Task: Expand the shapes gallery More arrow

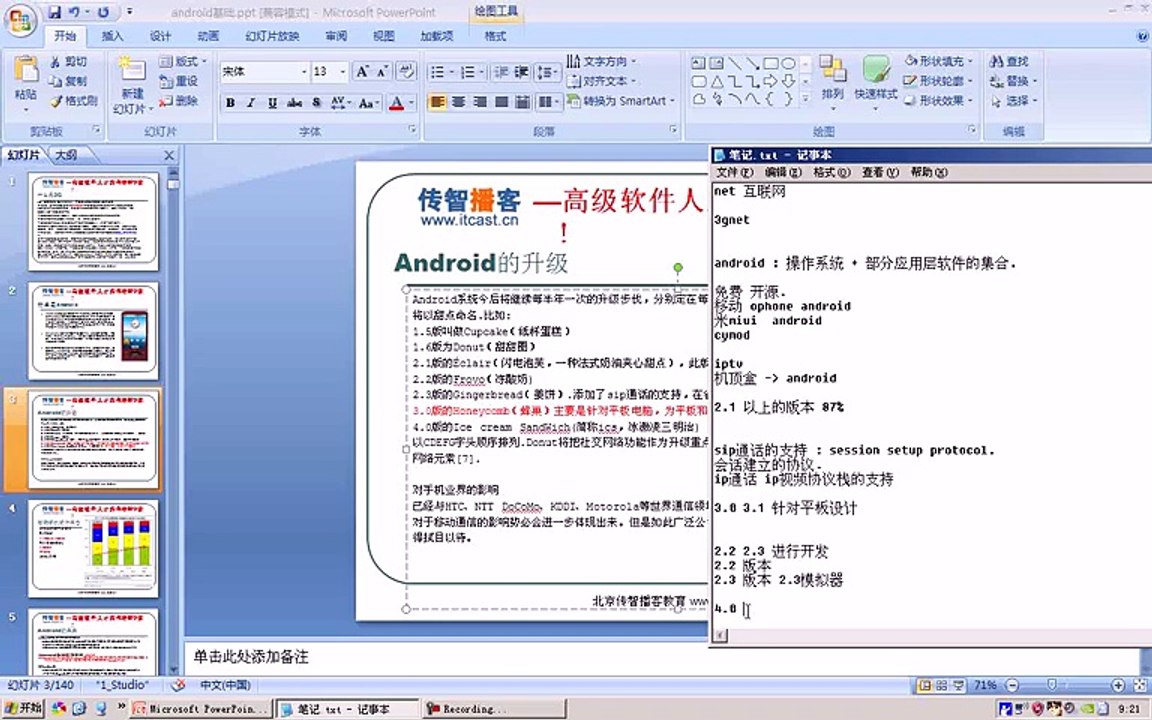Action: tap(805, 98)
